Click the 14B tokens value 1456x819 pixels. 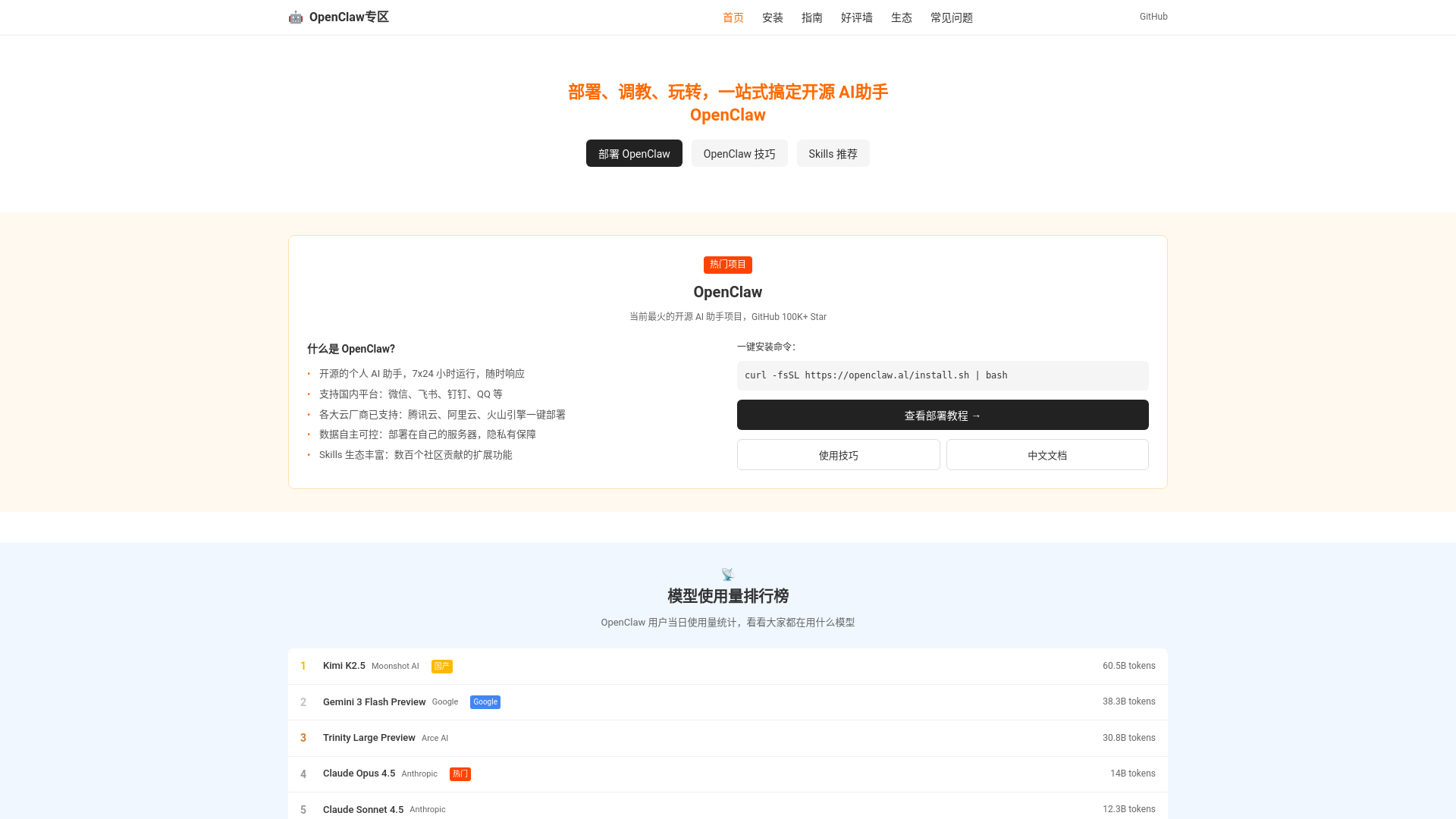coord(1133,773)
